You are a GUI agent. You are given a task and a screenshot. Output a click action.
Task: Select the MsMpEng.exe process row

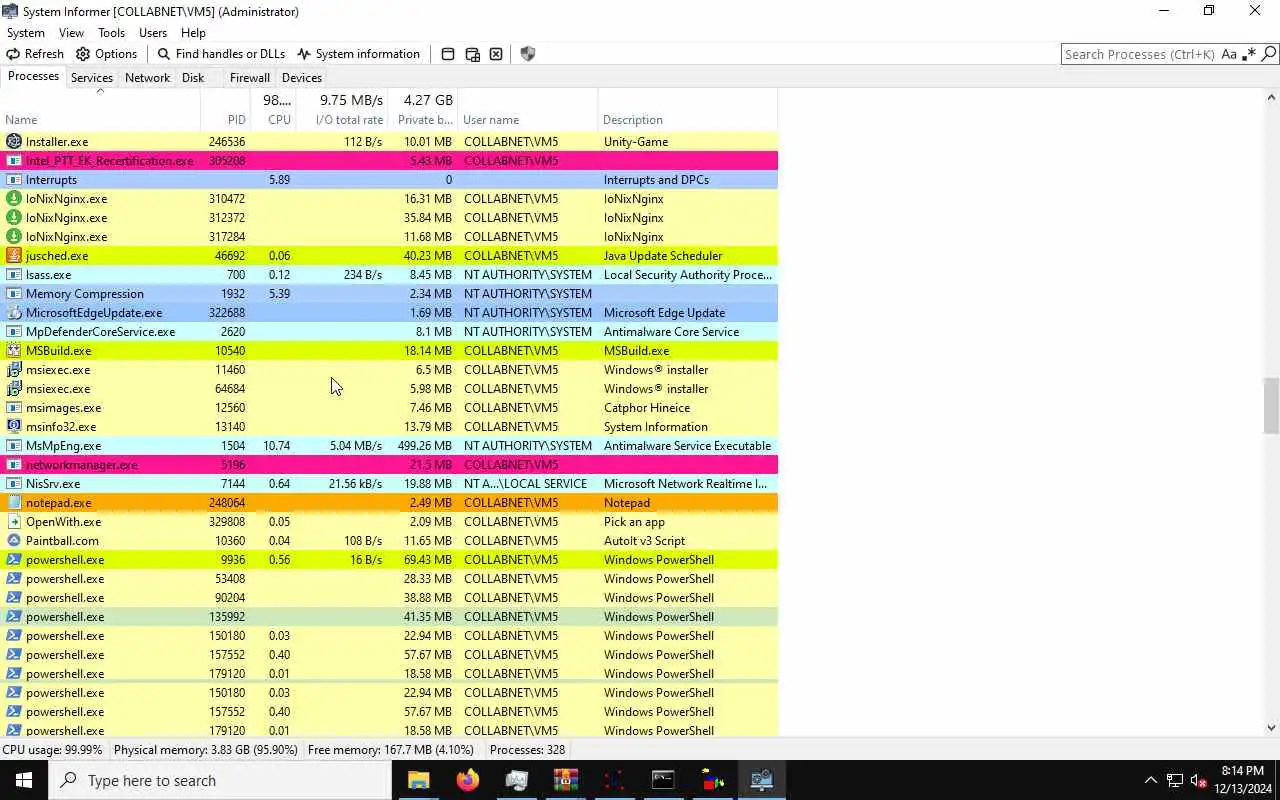pyautogui.click(x=389, y=446)
